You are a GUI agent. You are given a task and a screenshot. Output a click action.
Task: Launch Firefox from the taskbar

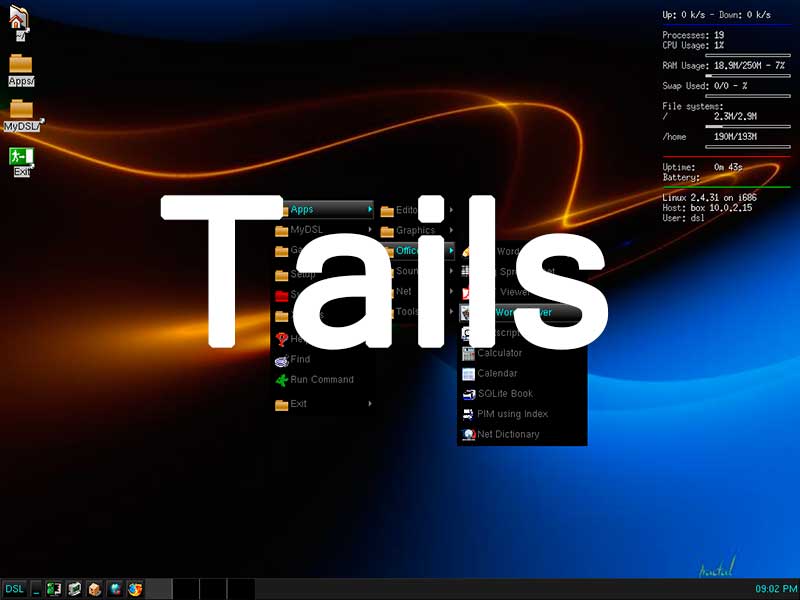(x=135, y=589)
